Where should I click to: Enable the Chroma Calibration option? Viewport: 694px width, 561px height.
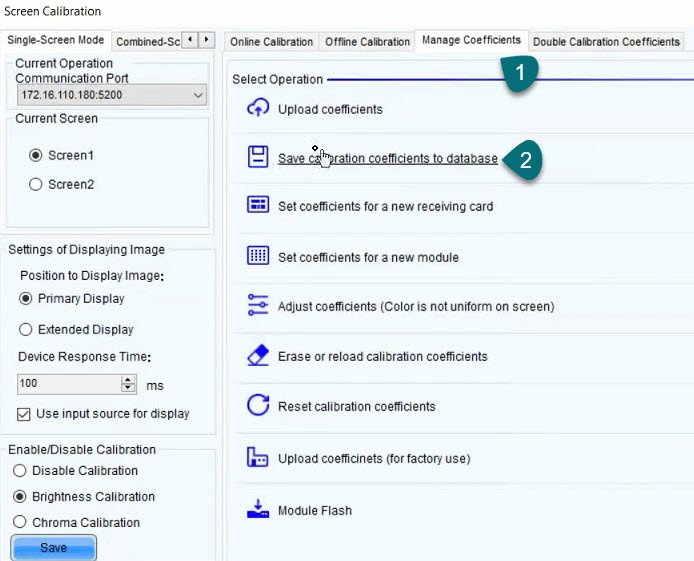point(19,522)
